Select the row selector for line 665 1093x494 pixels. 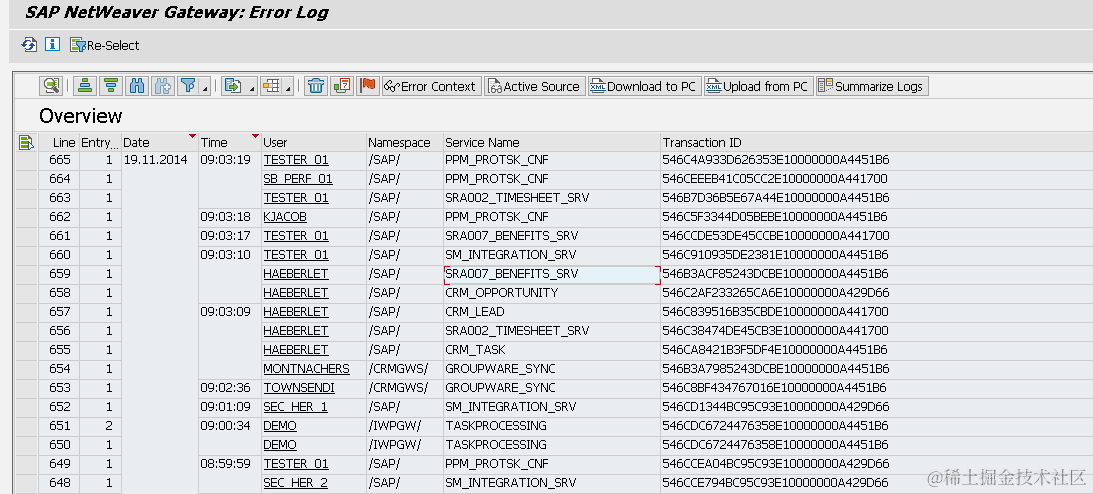tap(26, 160)
